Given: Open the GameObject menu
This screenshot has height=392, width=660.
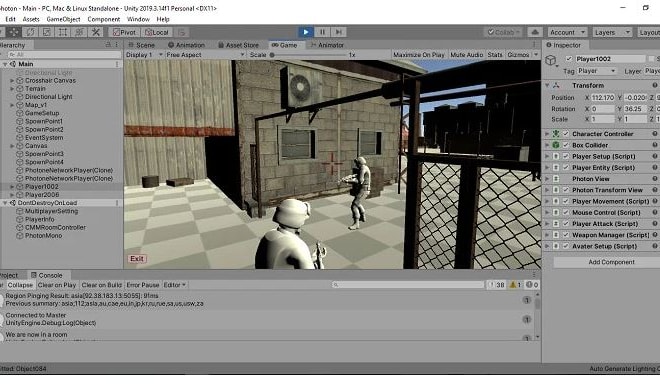Looking at the screenshot, I should pyautogui.click(x=63, y=19).
